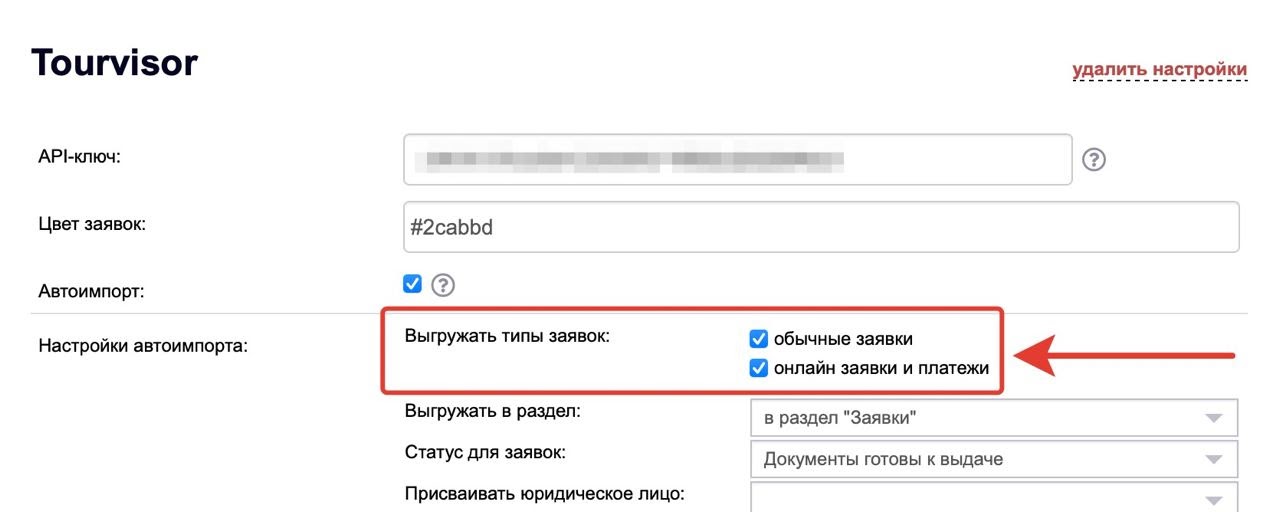Click the Цвет заявок field label
This screenshot has width=1280, height=512.
click(x=92, y=223)
